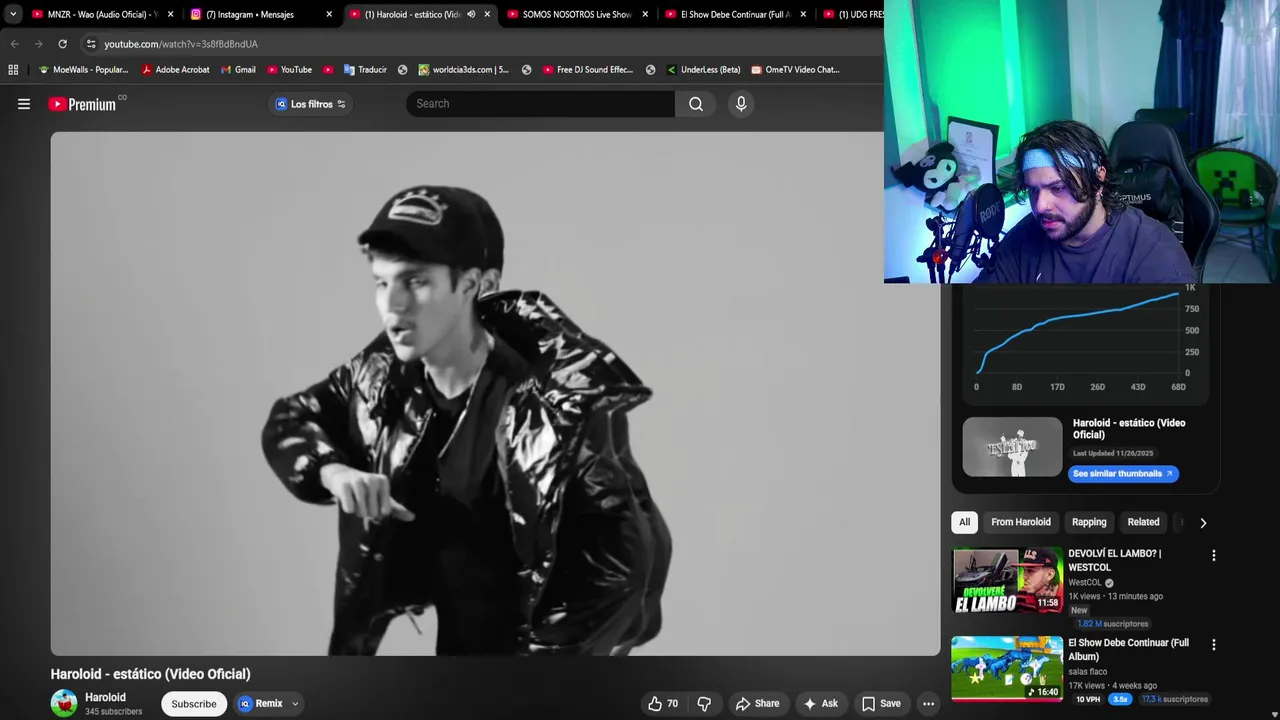1280x720 pixels.
Task: Open the YouTube guide hamburger menu
Action: coord(24,104)
